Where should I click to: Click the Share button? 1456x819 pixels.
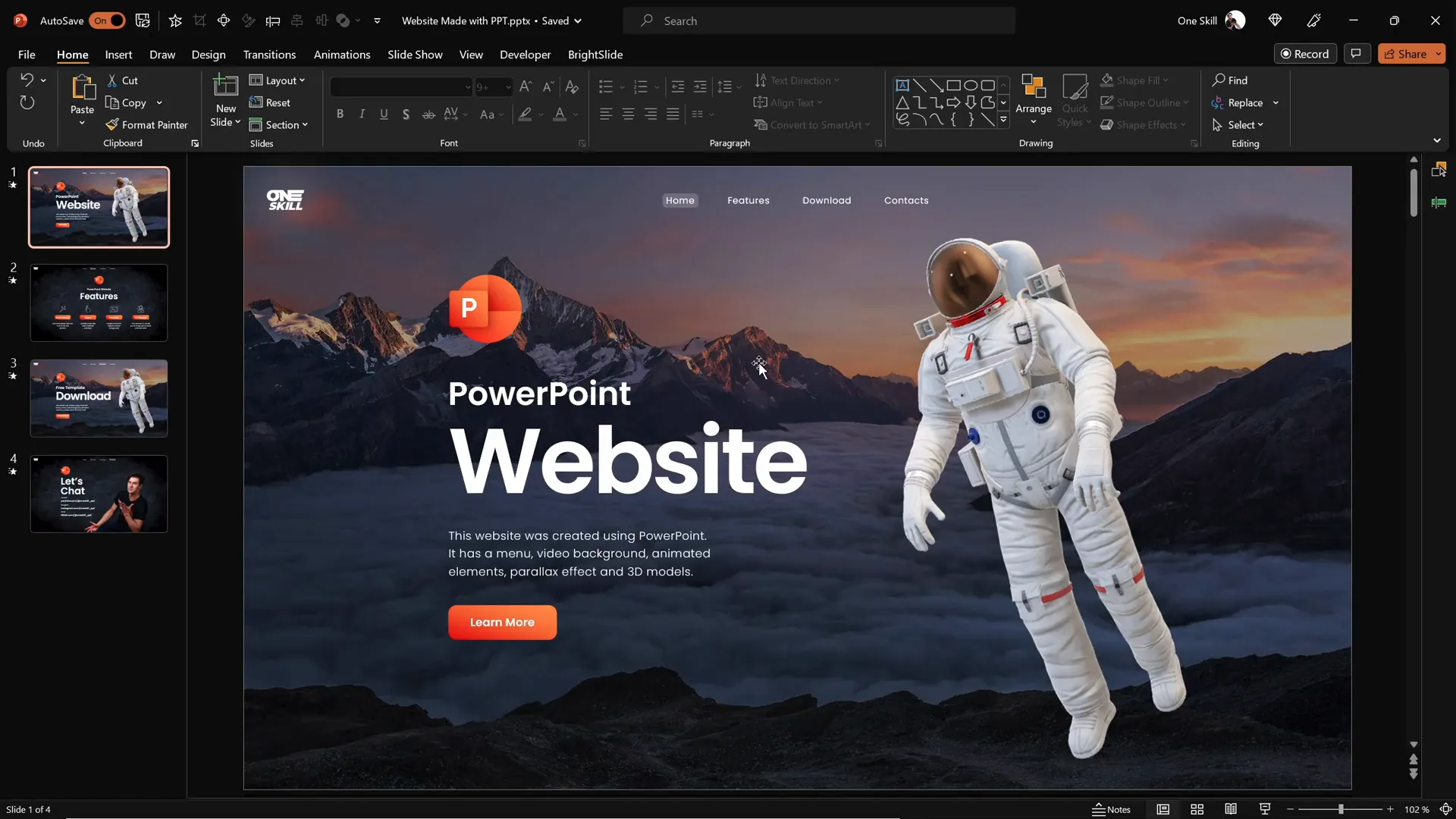[x=1405, y=54]
